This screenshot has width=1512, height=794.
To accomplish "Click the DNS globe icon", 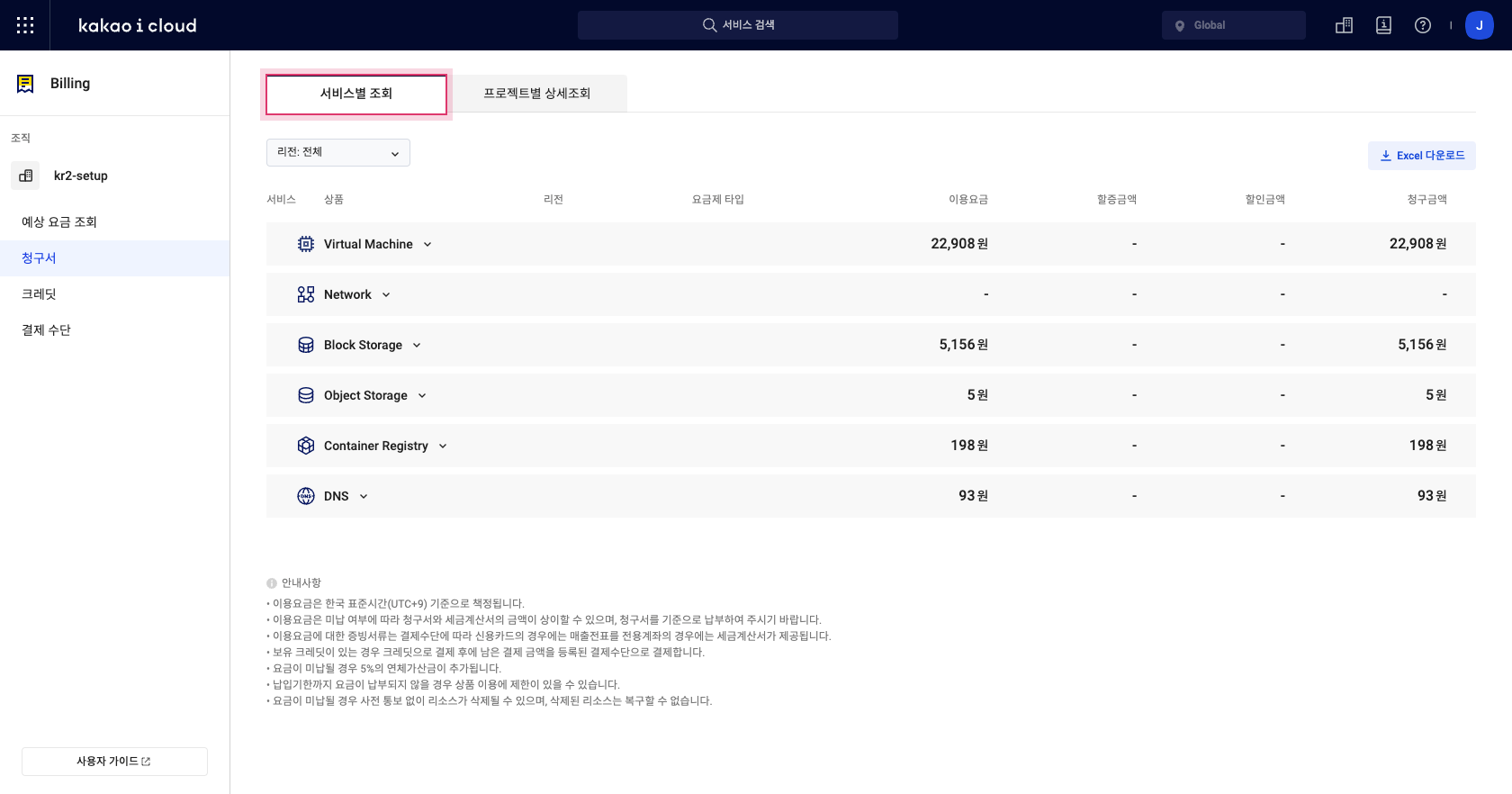I will (x=306, y=496).
